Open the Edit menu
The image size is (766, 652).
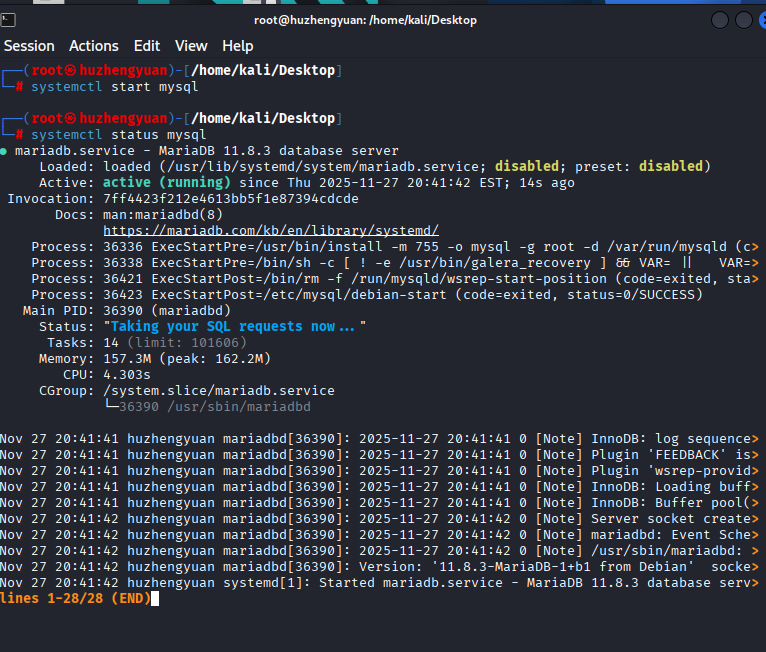147,46
